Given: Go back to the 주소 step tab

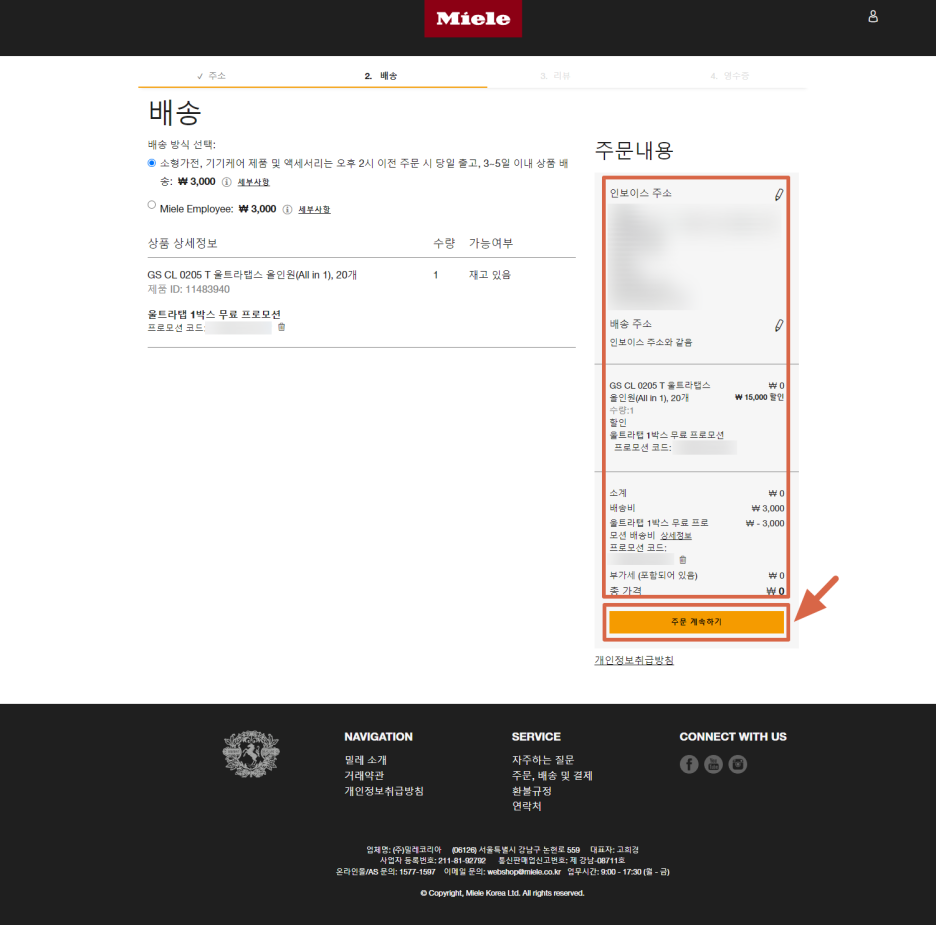Looking at the screenshot, I should [211, 76].
